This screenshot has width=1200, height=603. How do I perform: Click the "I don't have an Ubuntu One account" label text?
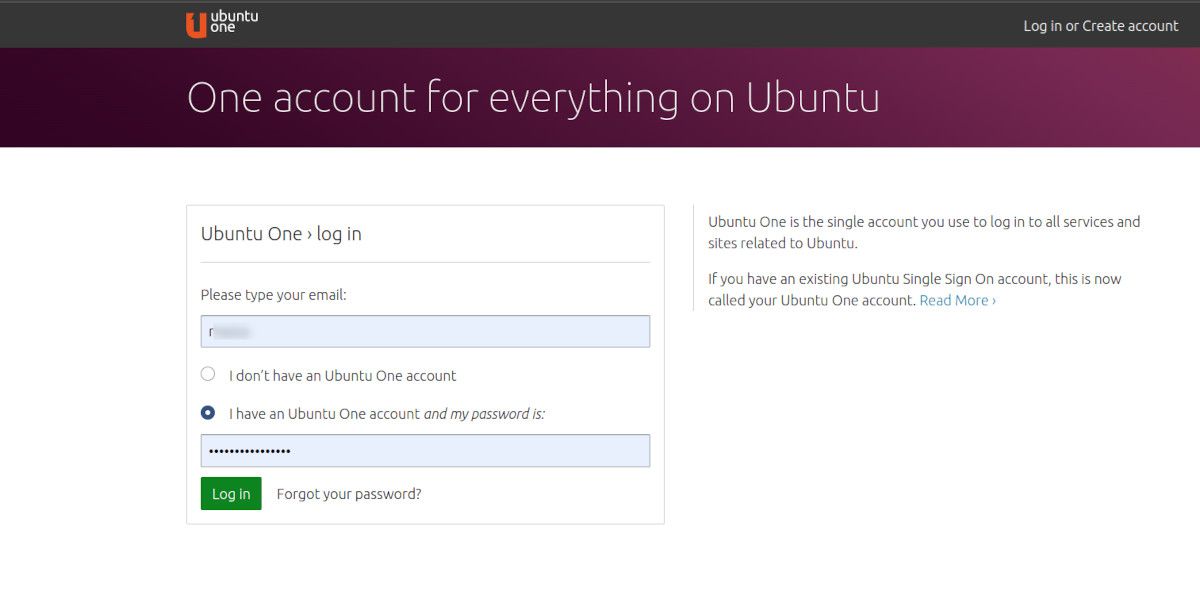[342, 376]
